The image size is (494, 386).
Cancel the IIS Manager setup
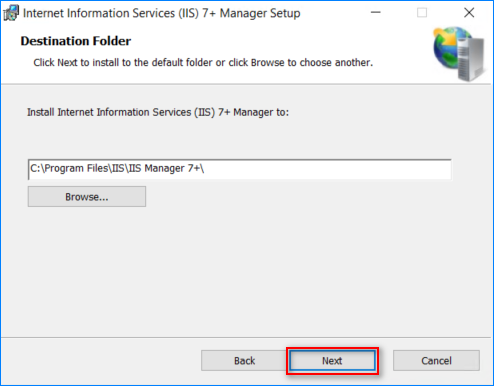(436, 361)
